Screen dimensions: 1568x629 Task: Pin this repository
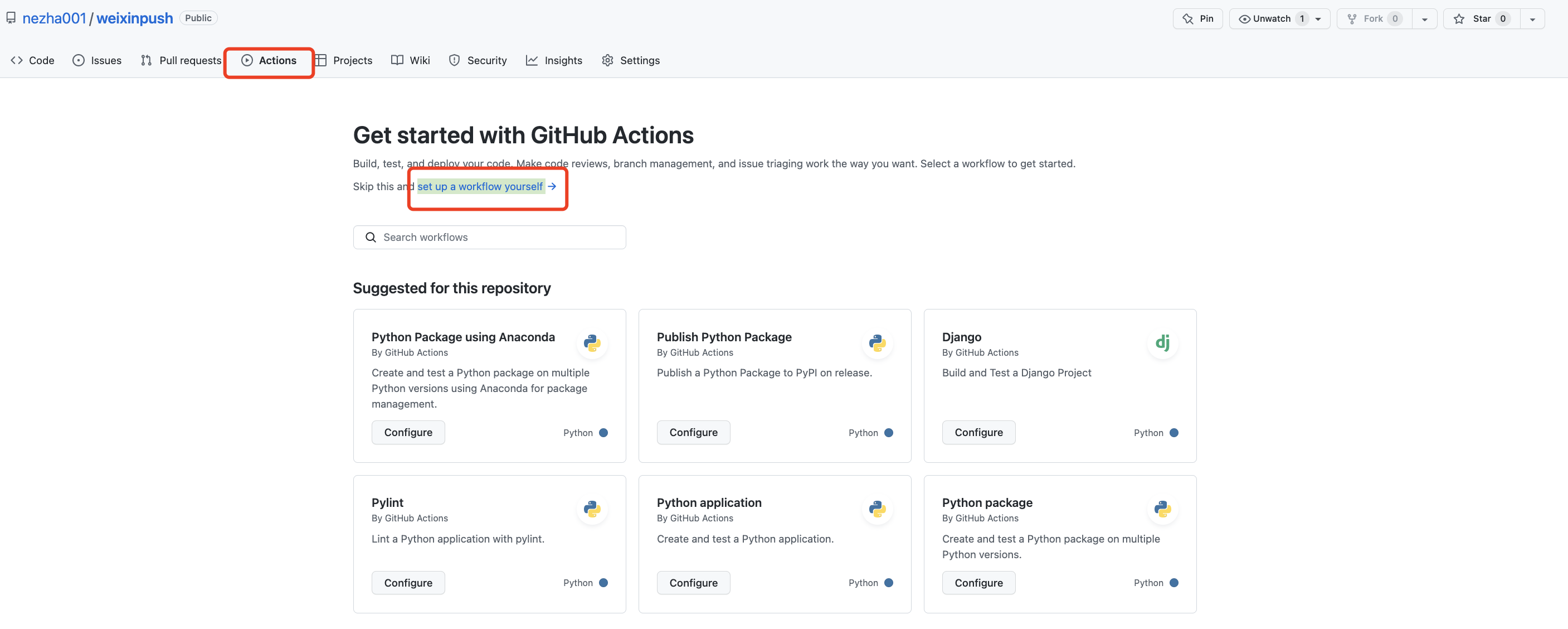point(1197,19)
